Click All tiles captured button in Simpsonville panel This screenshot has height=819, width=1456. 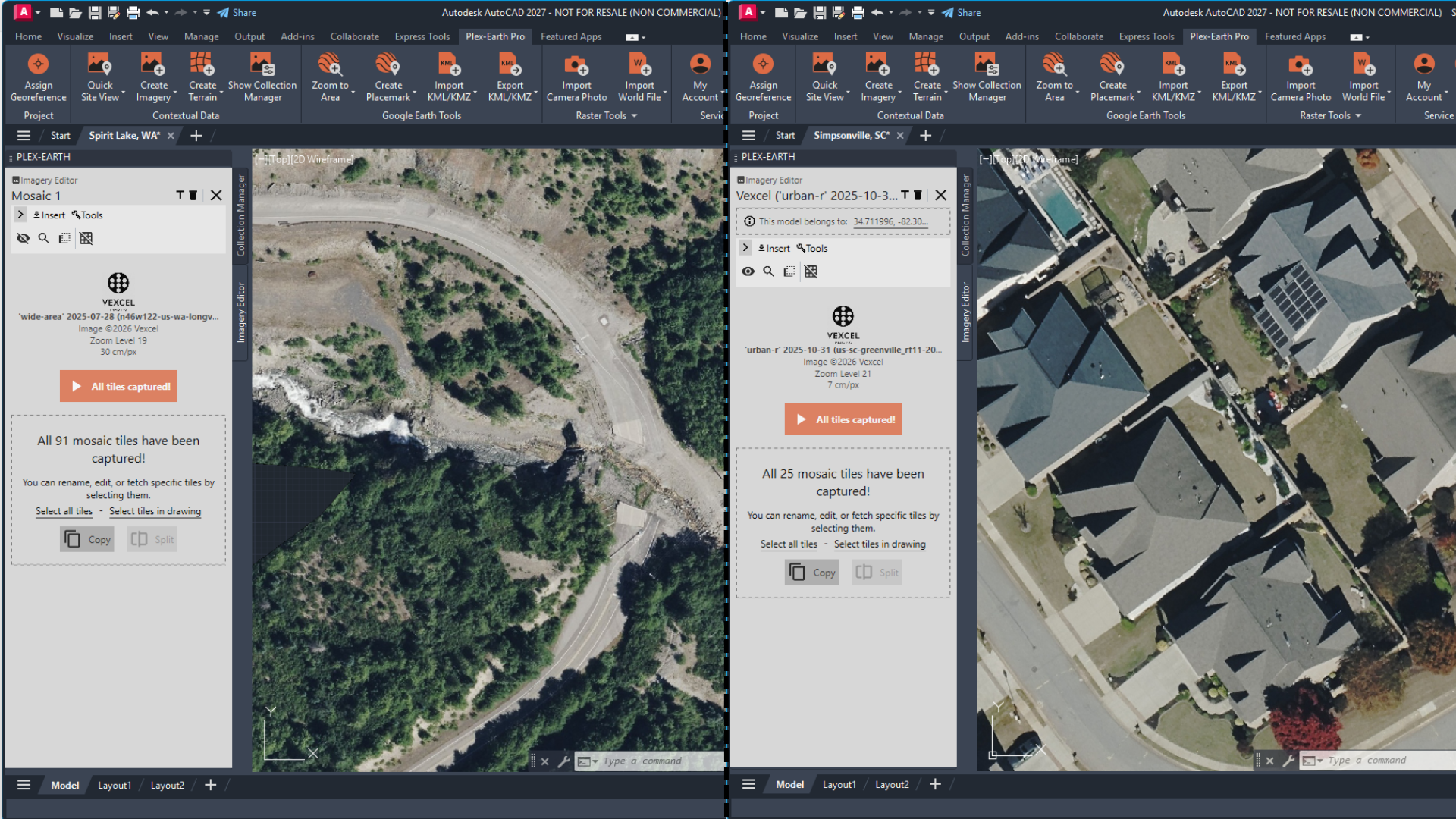click(x=843, y=419)
